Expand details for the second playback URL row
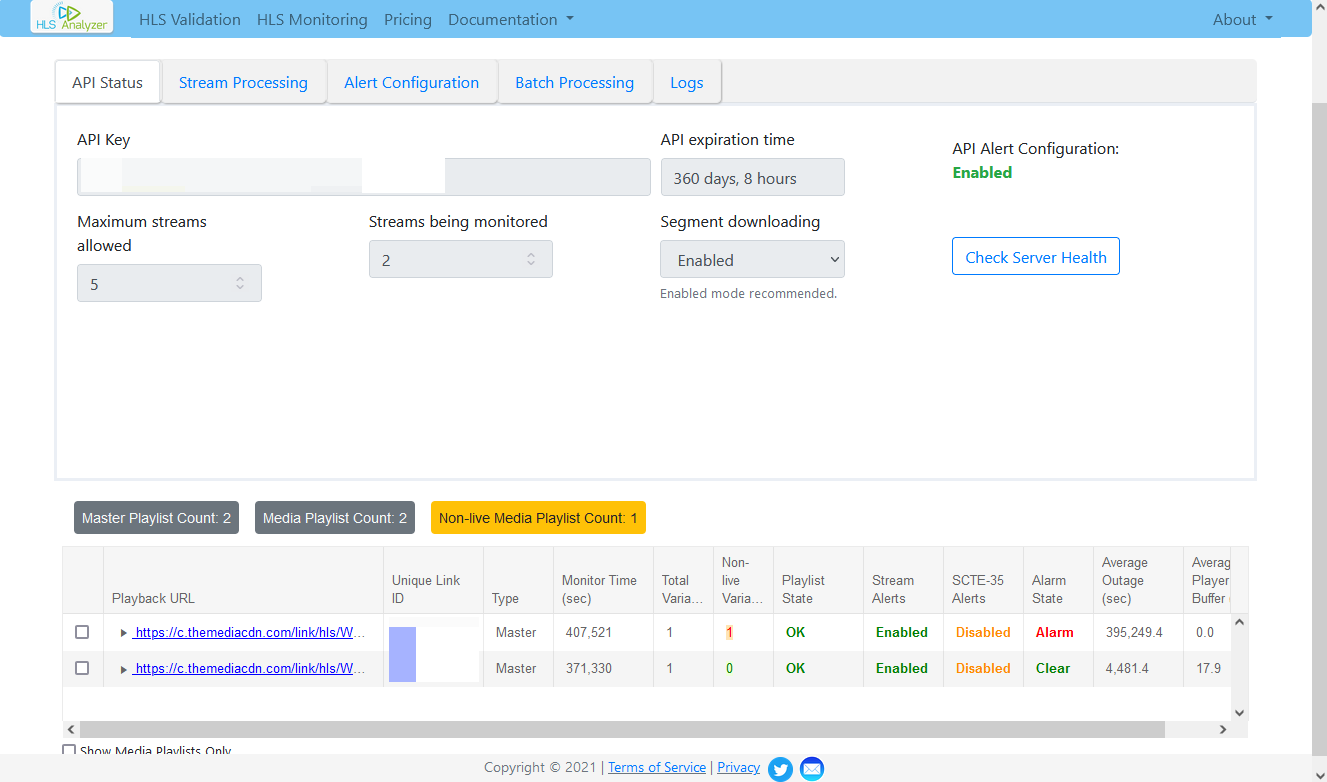This screenshot has height=782, width=1327. pyautogui.click(x=123, y=668)
